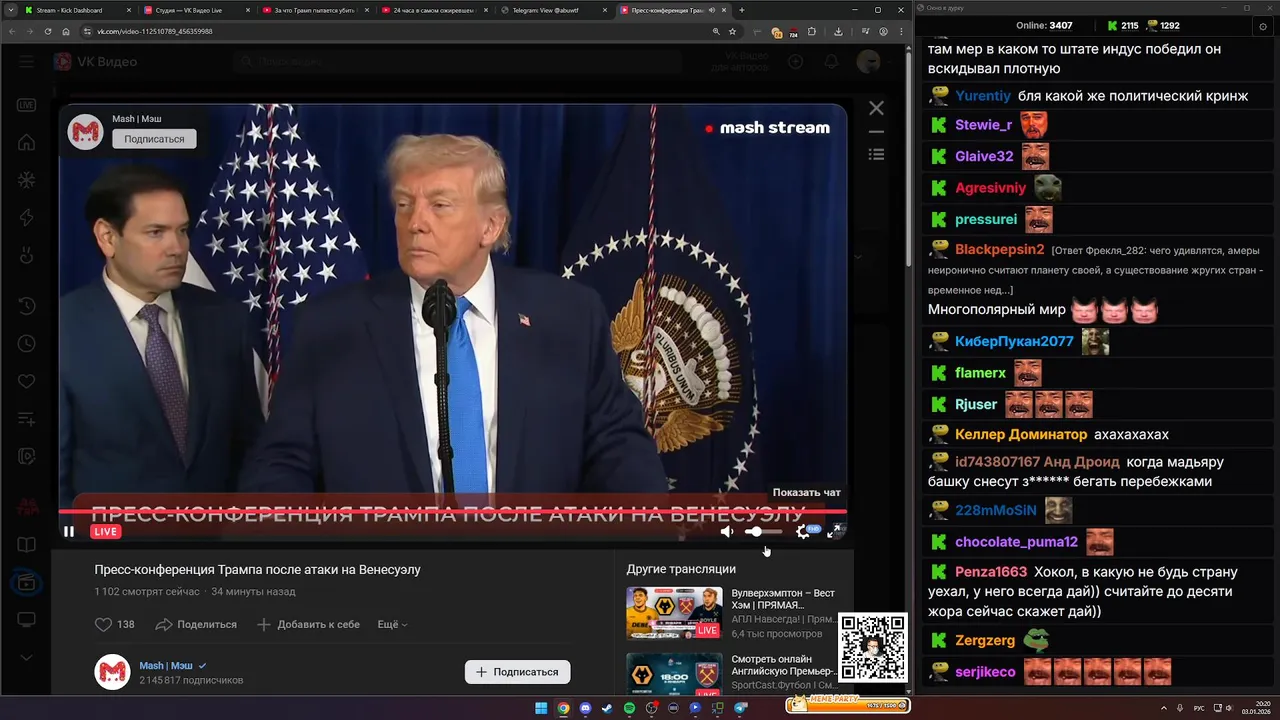Open username Yurentiy in chat
The height and width of the screenshot is (720, 1280).
click(983, 96)
